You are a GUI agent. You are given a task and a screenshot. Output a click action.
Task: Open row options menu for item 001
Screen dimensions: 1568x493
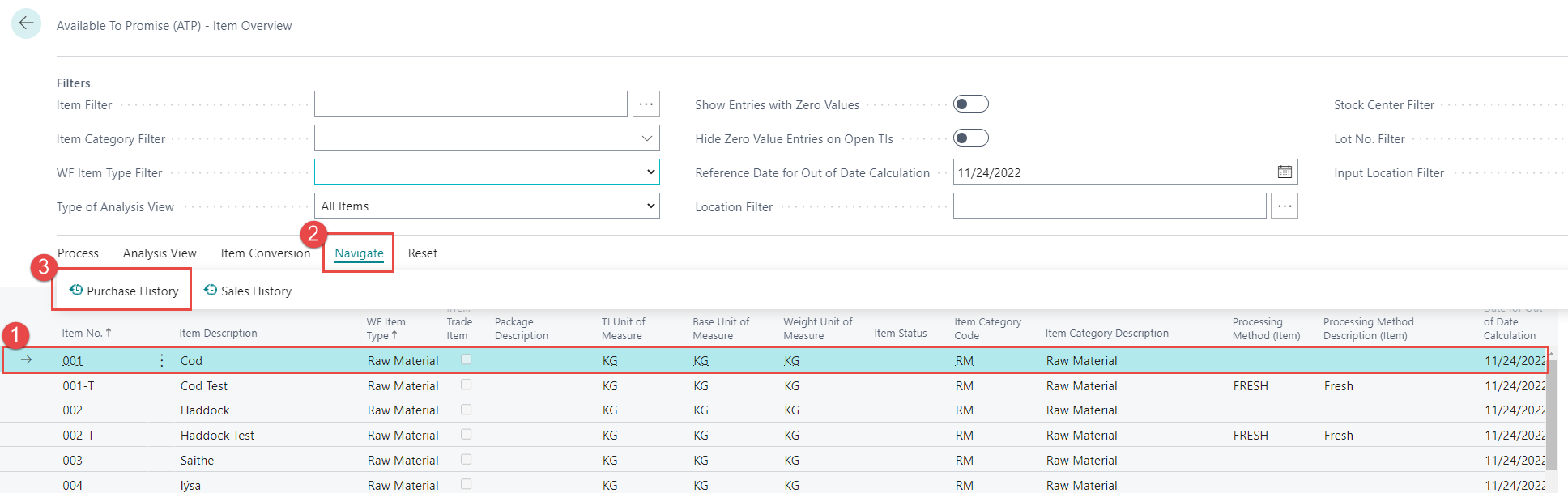point(162,360)
